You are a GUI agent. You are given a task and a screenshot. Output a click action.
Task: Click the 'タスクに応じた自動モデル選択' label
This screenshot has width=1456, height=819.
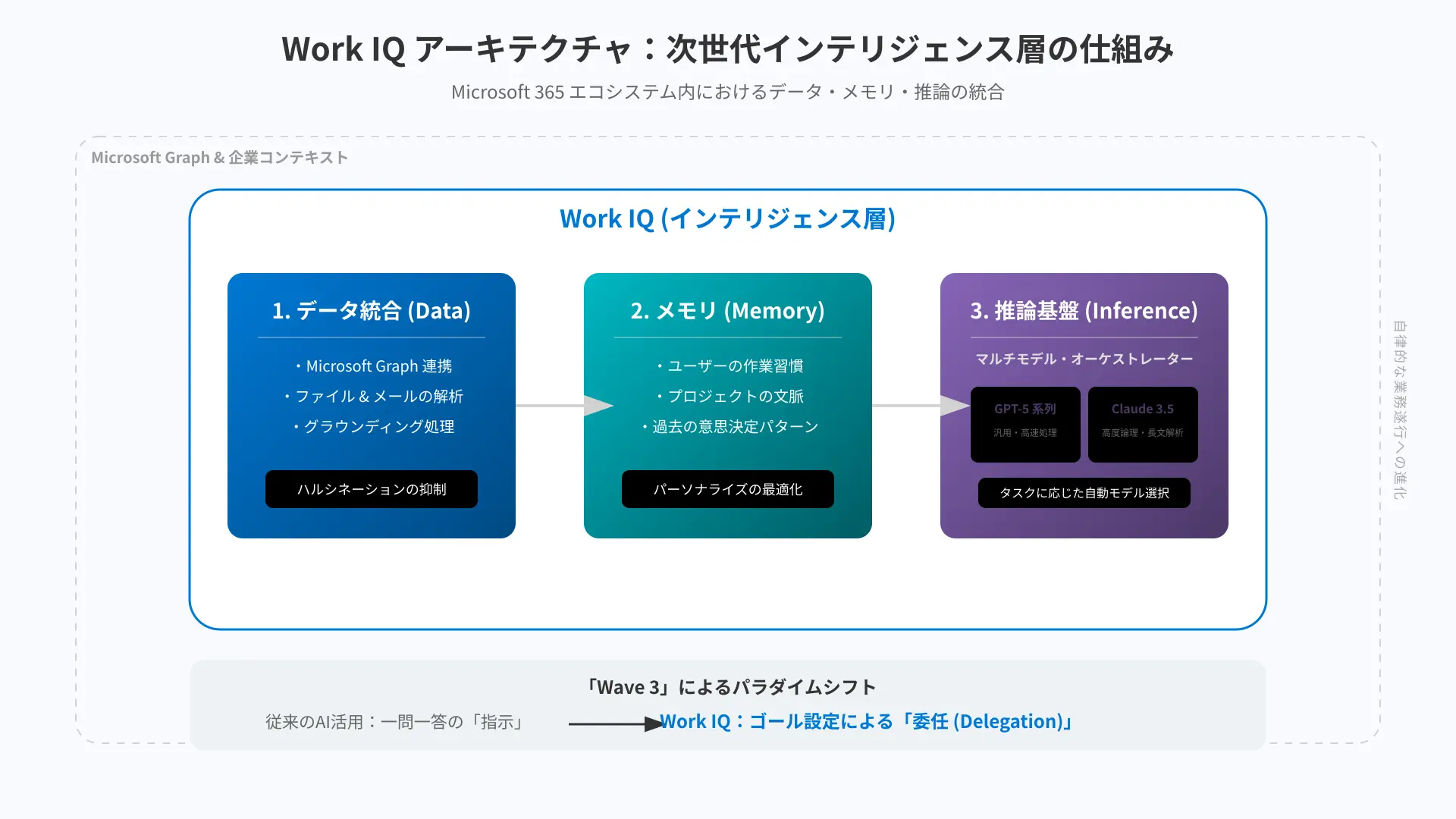tap(1084, 493)
